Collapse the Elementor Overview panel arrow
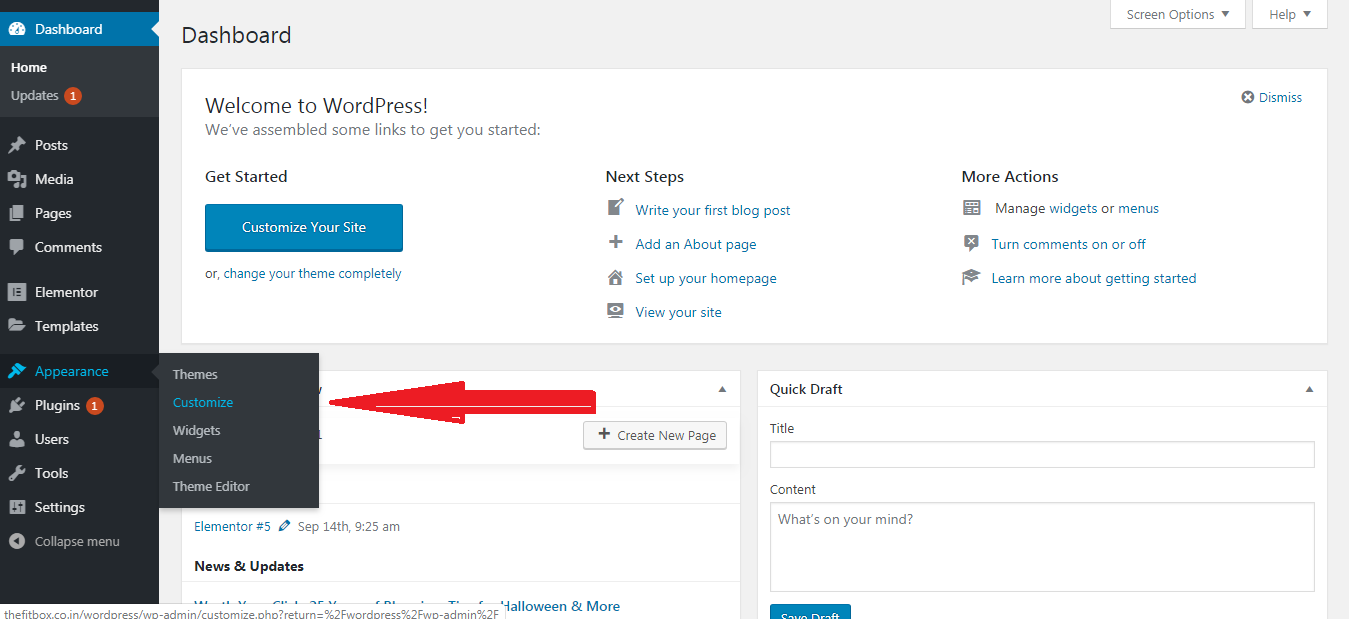1349x619 pixels. coord(722,389)
